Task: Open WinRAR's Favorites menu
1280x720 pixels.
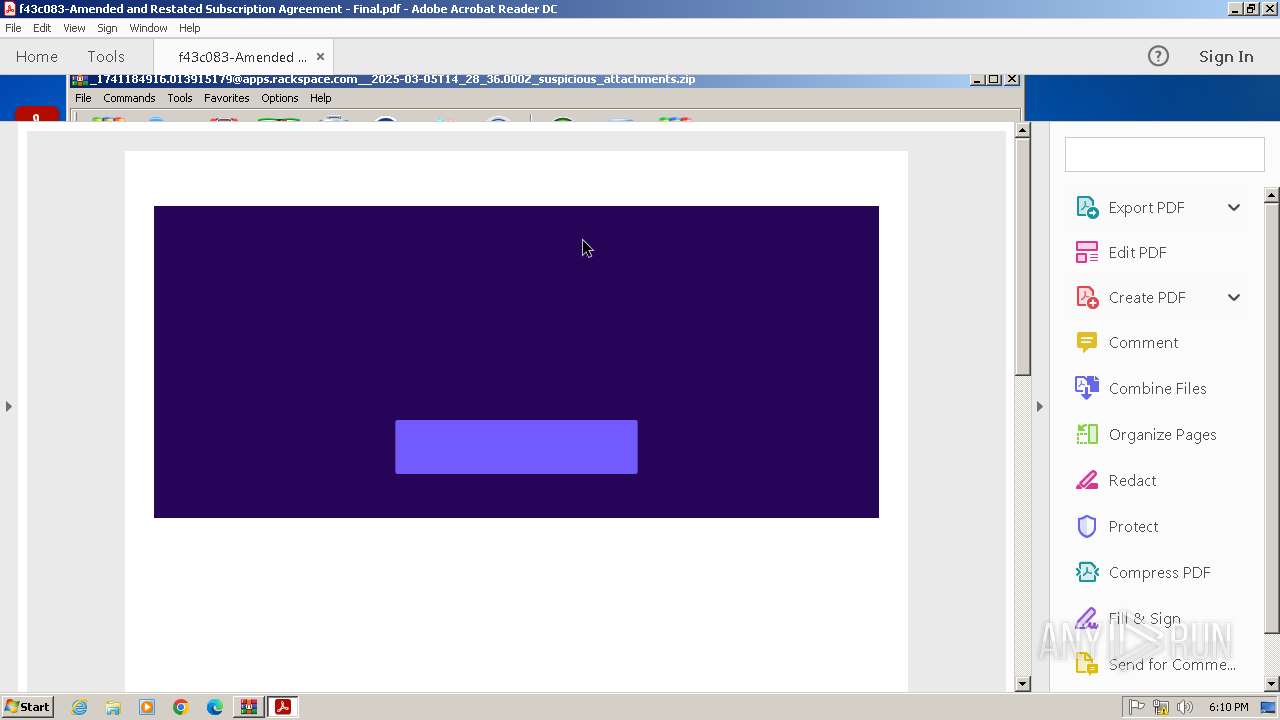Action: click(x=227, y=98)
